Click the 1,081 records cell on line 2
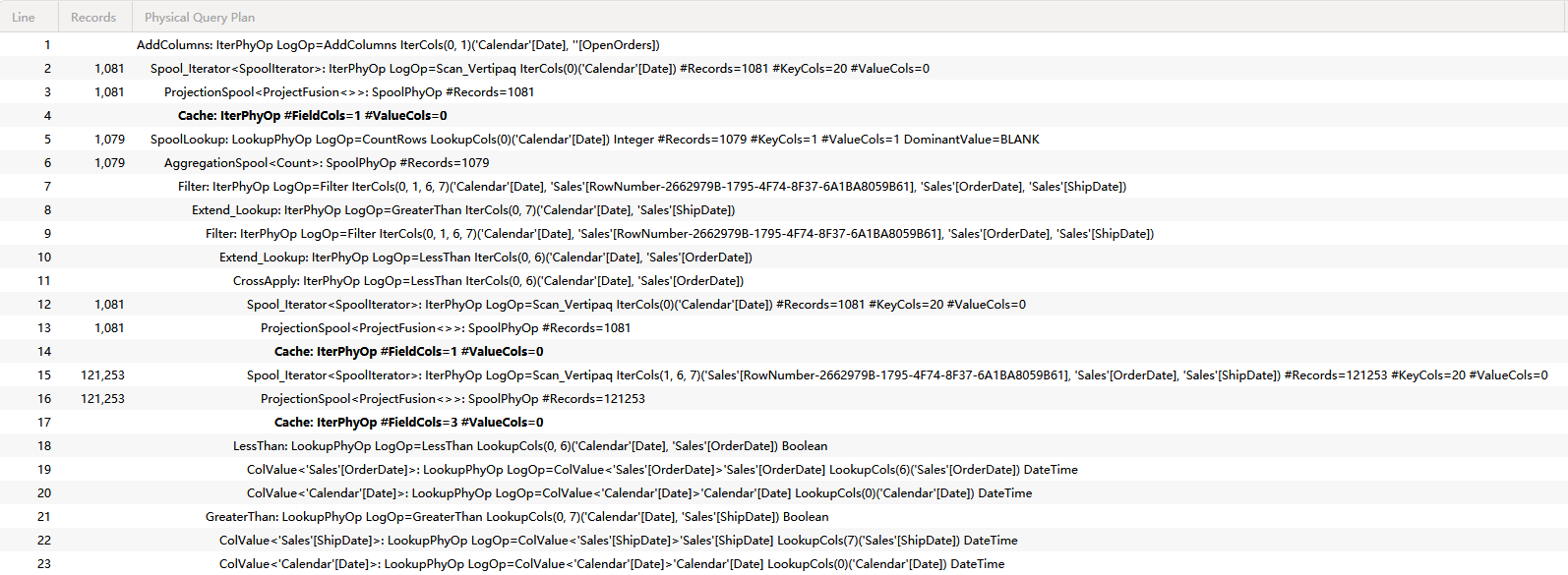This screenshot has width=1568, height=575. [x=109, y=69]
